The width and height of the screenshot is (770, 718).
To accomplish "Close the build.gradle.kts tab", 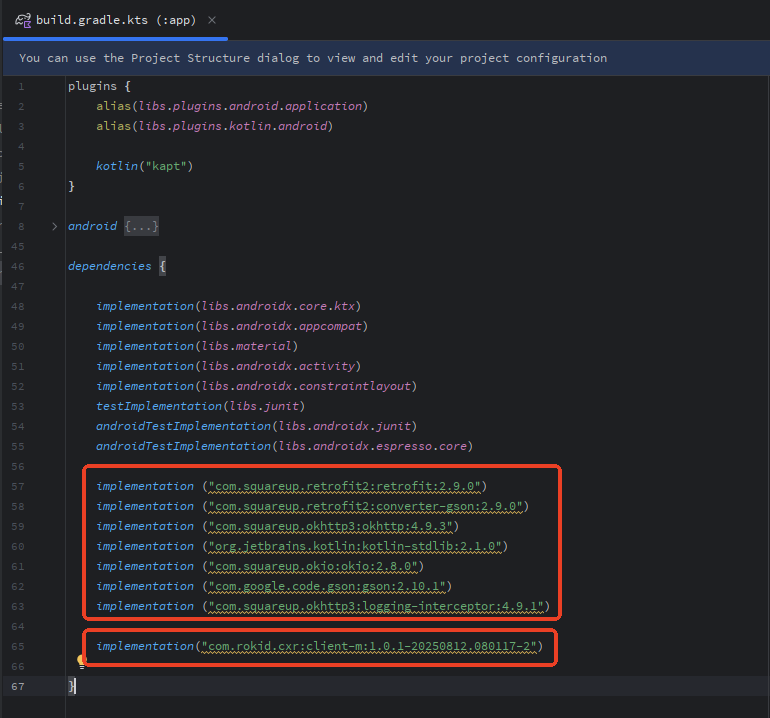I will click(x=212, y=20).
